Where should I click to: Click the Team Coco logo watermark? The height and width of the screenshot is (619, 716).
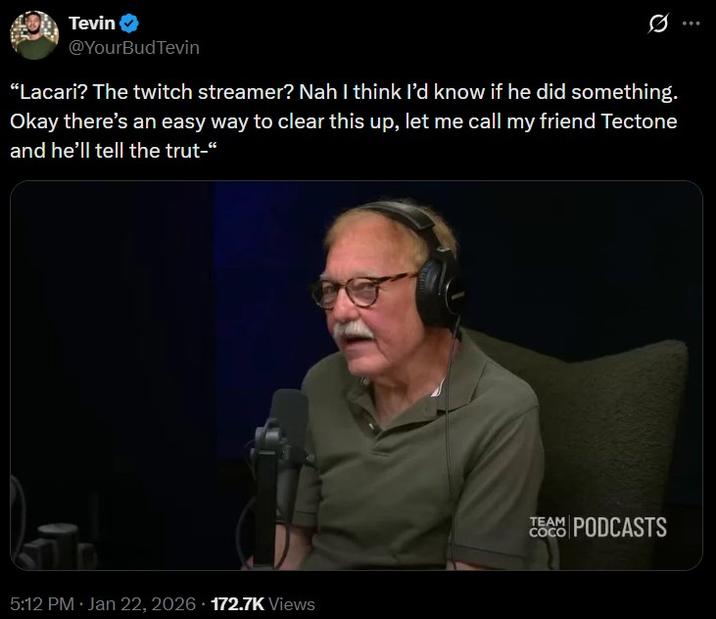[546, 527]
